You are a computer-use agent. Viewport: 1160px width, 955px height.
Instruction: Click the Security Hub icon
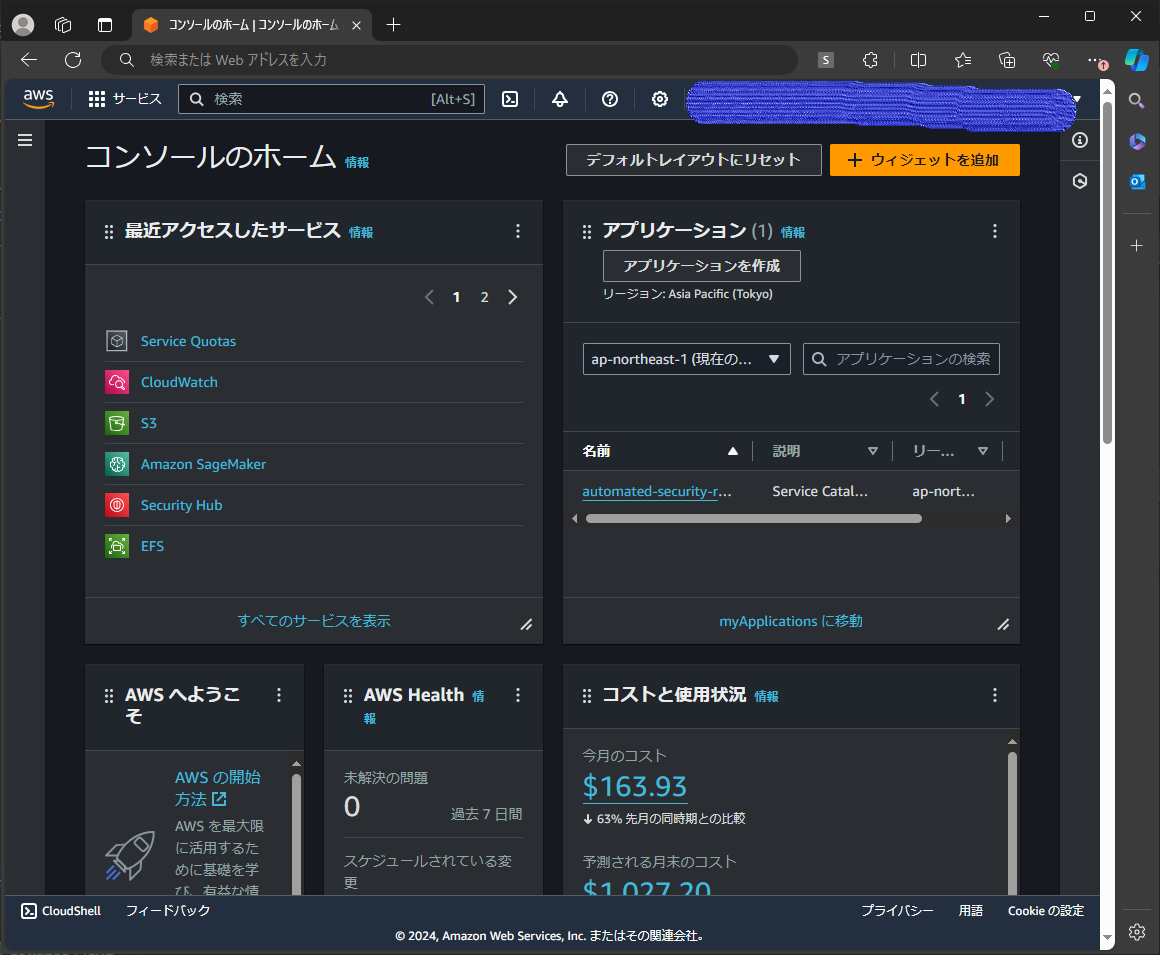(117, 505)
